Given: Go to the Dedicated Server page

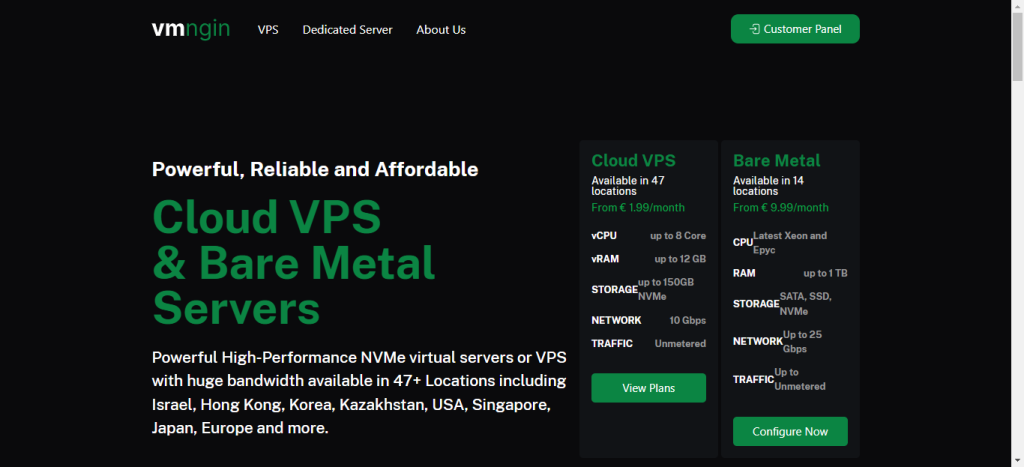Looking at the screenshot, I should pos(347,30).
